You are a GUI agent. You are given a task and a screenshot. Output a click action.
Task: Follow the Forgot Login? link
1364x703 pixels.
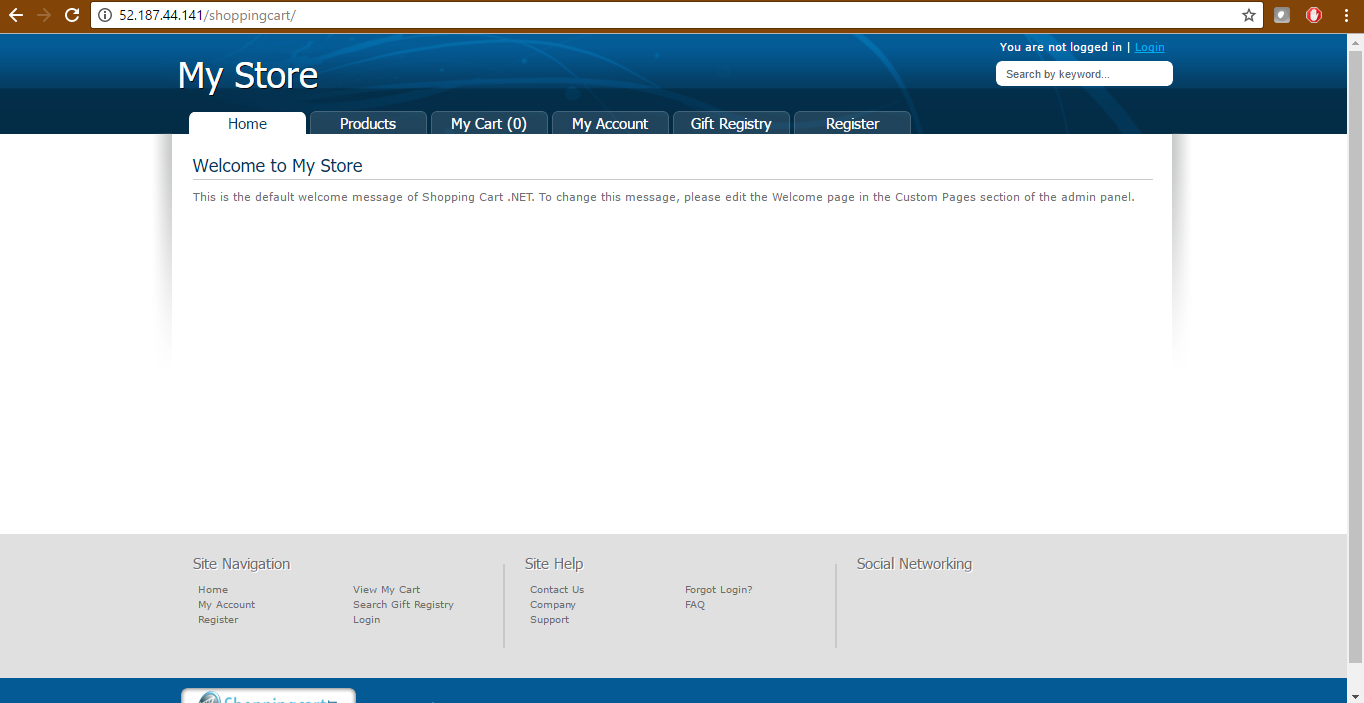(718, 590)
